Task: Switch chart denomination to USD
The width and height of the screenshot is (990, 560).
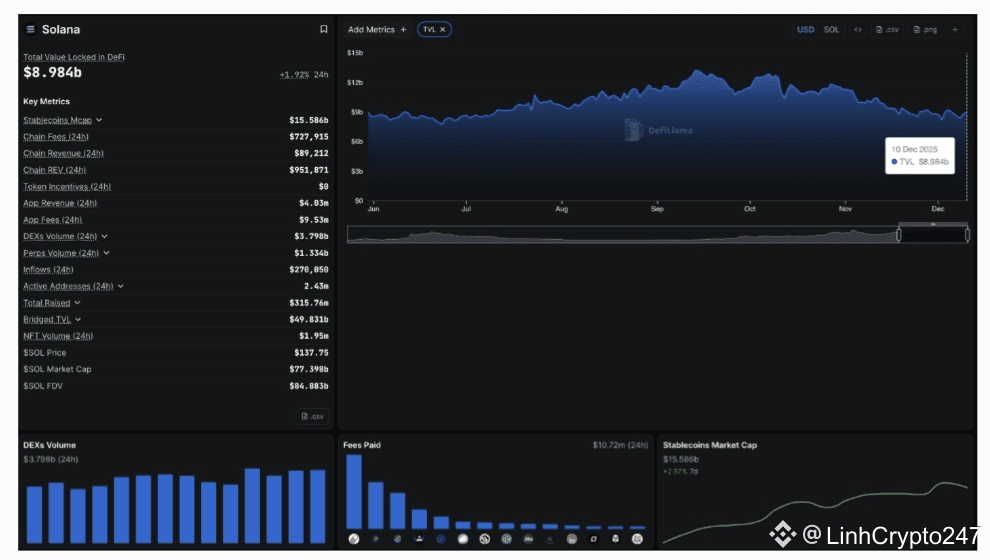Action: tap(805, 30)
